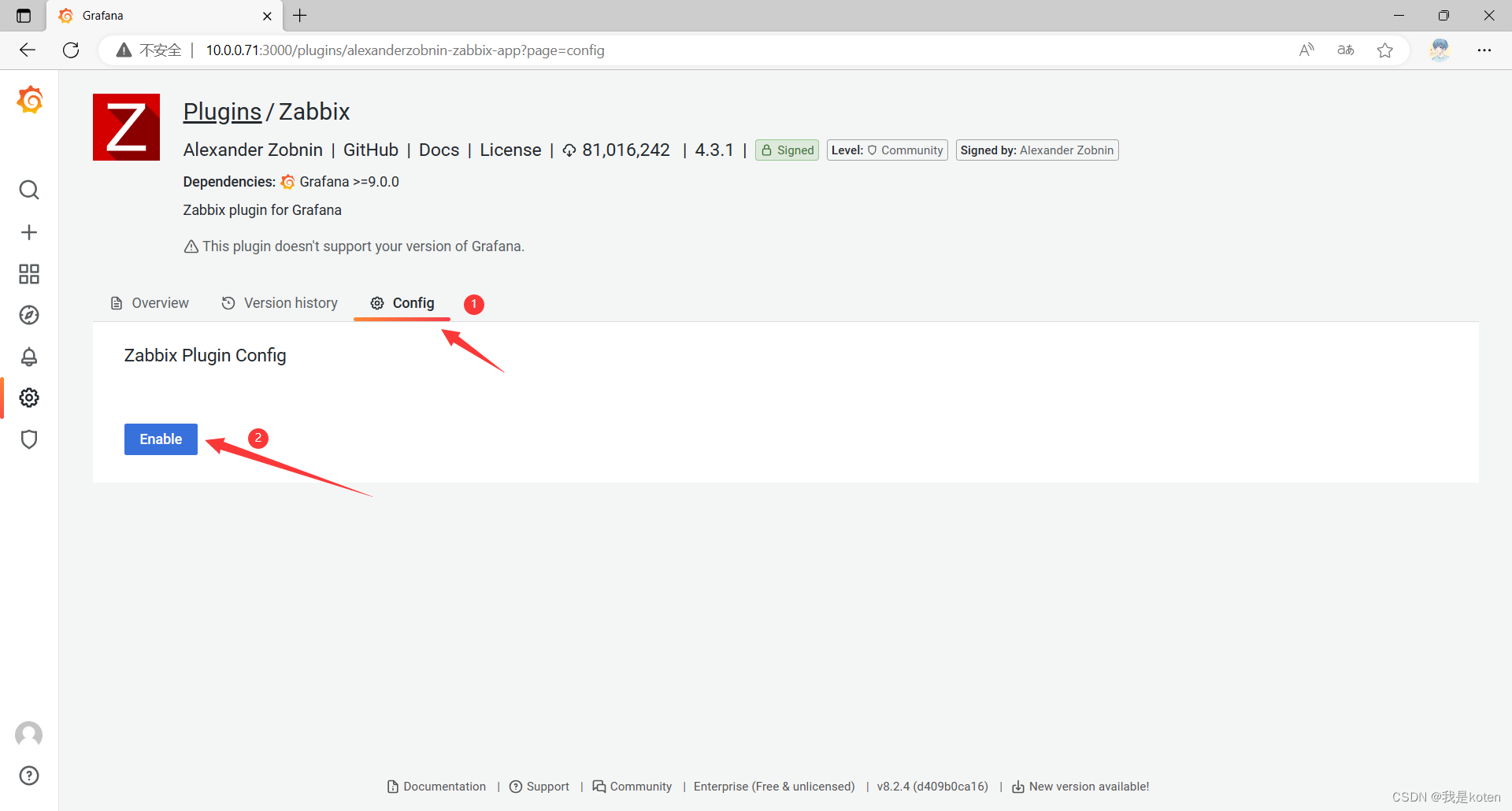This screenshot has width=1512, height=811.
Task: Click the plus Create icon in sidebar
Action: (x=29, y=232)
